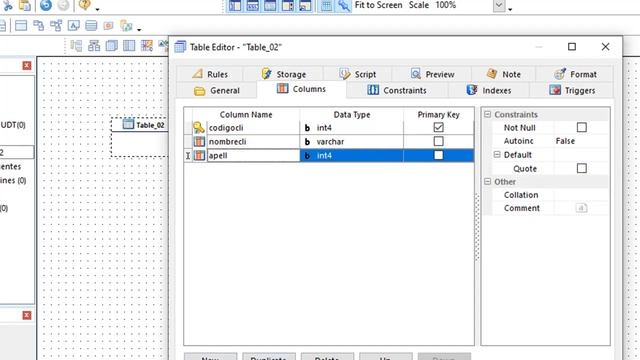Check Primary Key for apell row
The height and width of the screenshot is (360, 640).
(438, 155)
